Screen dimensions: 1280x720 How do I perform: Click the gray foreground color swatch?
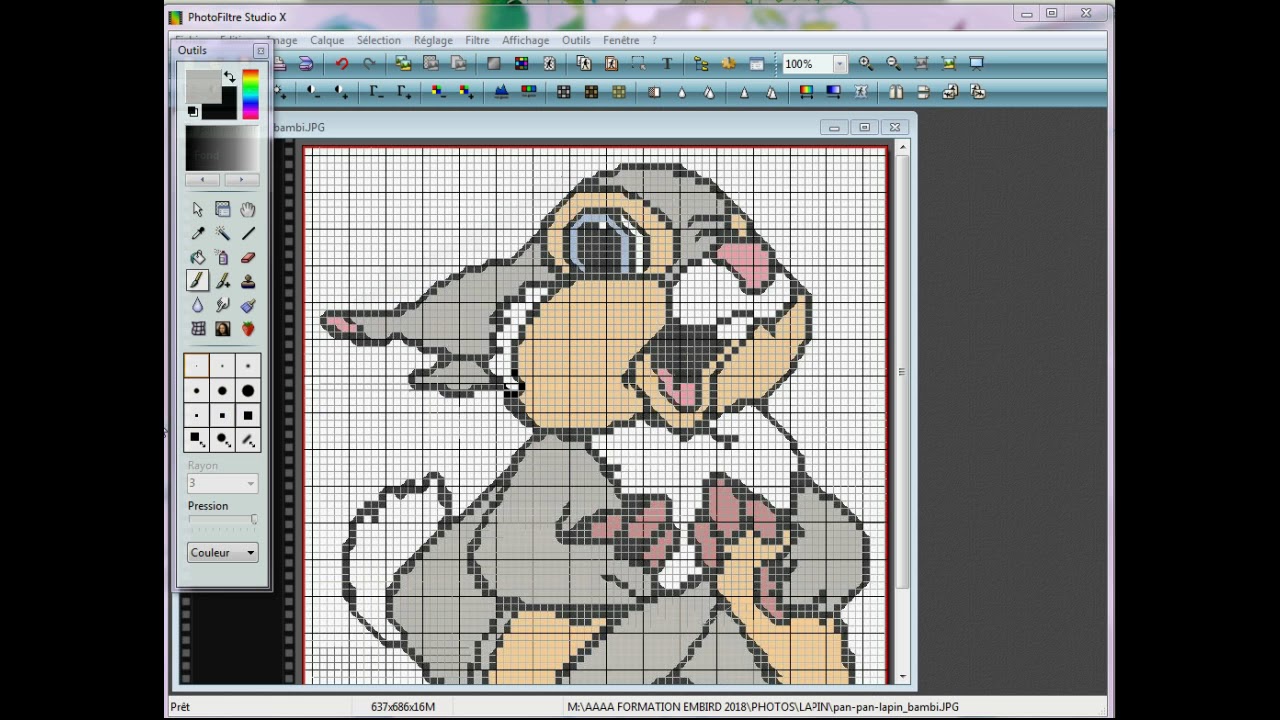point(203,86)
